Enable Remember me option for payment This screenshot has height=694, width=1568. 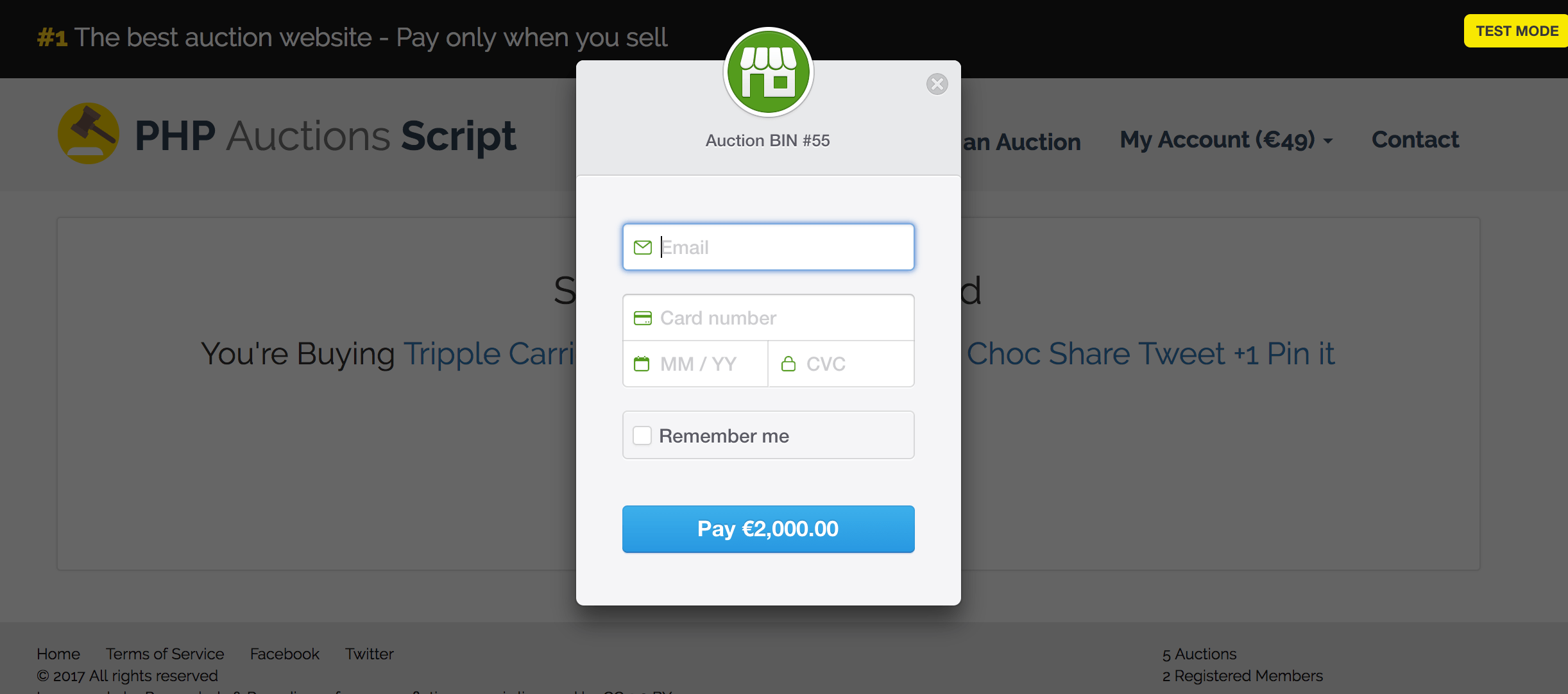pos(641,435)
